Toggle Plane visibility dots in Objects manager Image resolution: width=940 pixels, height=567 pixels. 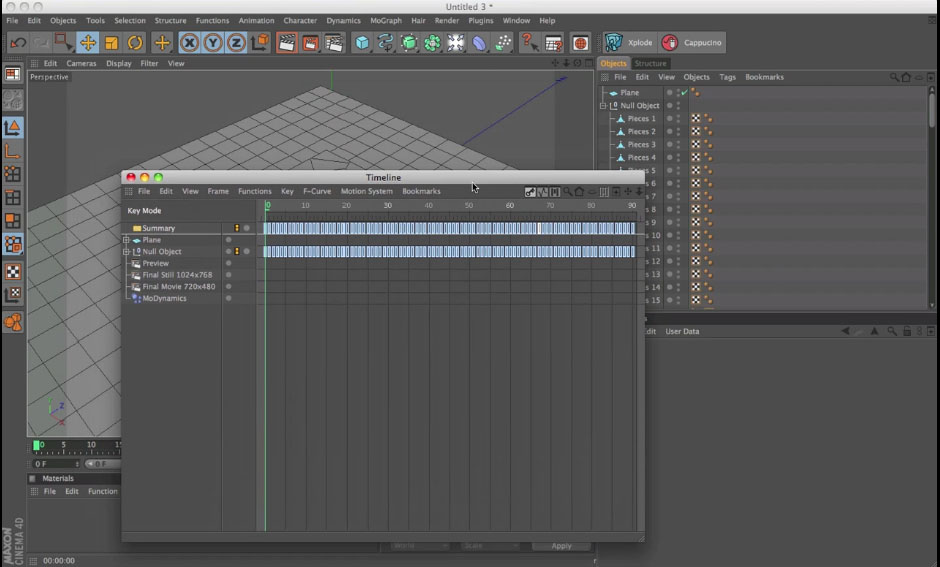pos(678,92)
